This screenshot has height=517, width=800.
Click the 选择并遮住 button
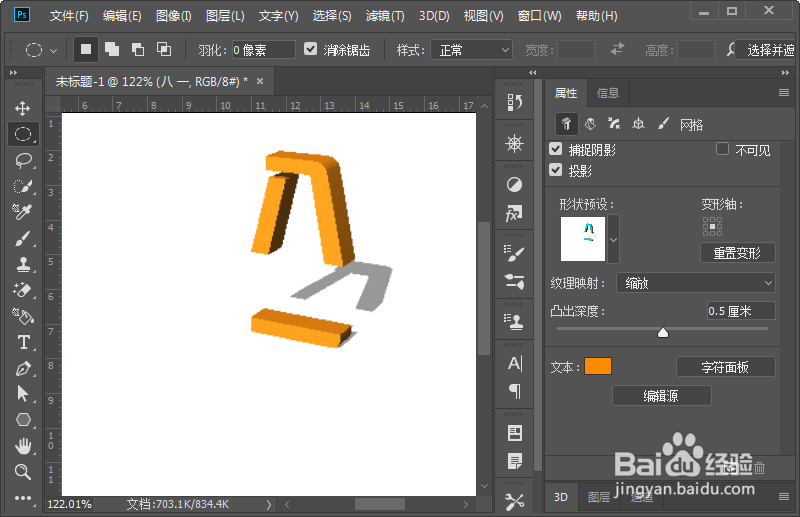click(766, 50)
